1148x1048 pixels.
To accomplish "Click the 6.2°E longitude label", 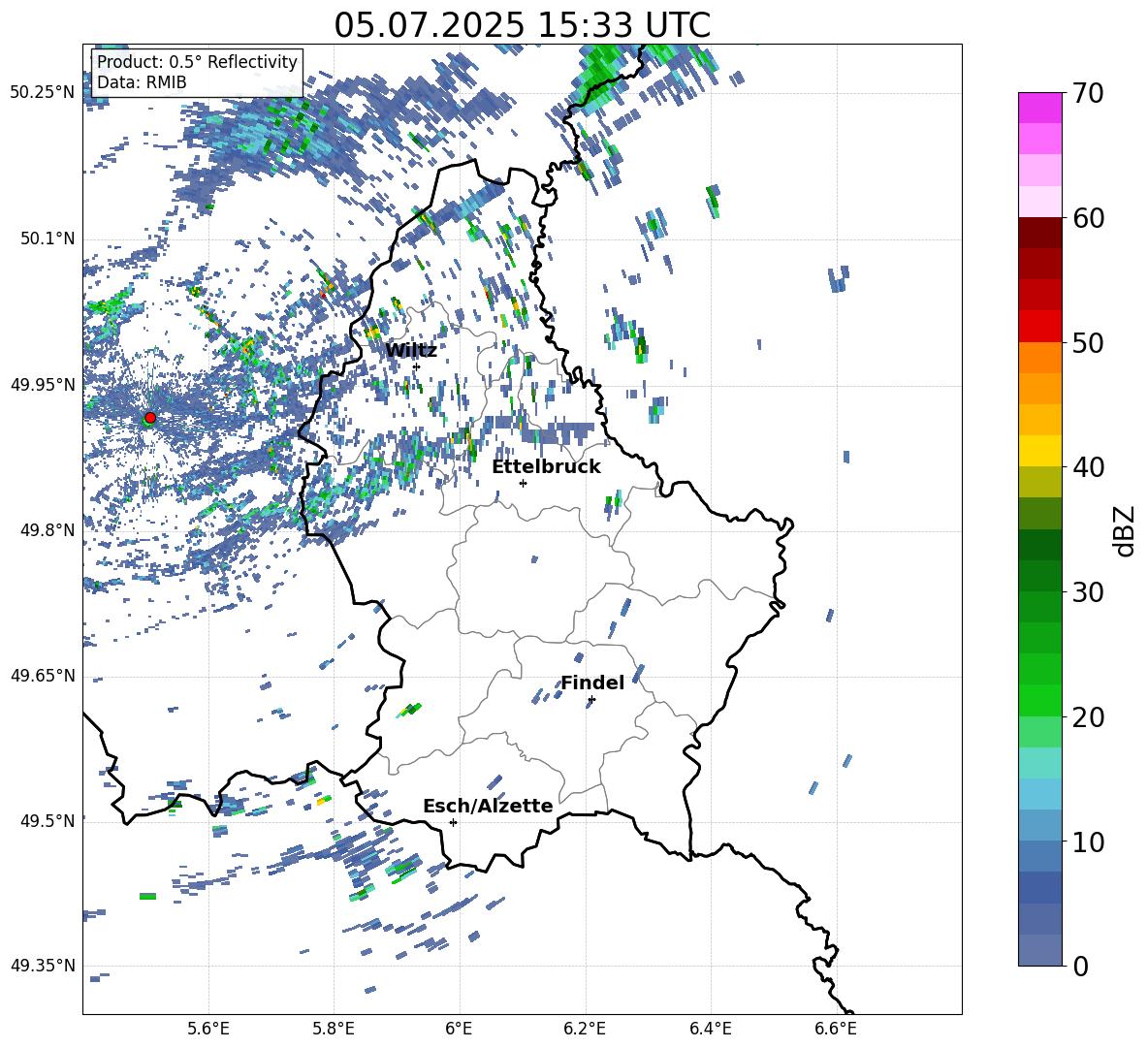I will pos(585,1029).
